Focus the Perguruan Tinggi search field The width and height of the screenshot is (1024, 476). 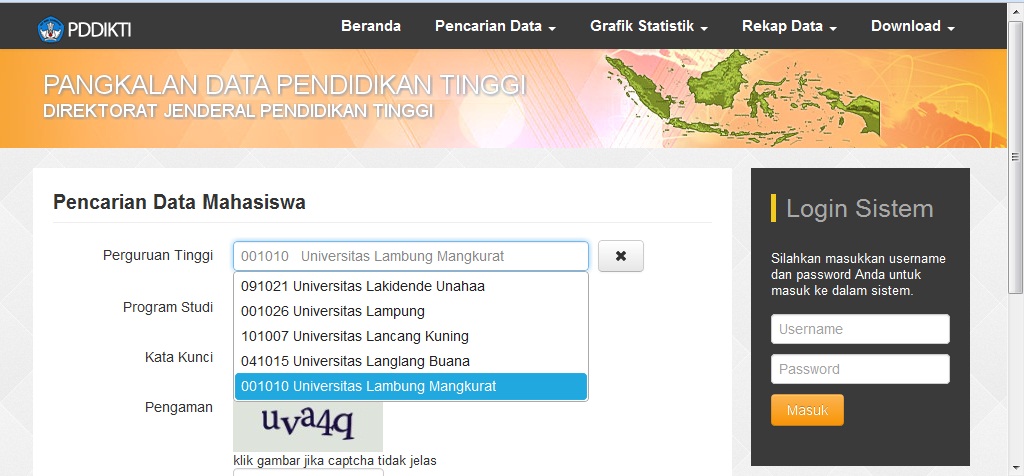411,256
